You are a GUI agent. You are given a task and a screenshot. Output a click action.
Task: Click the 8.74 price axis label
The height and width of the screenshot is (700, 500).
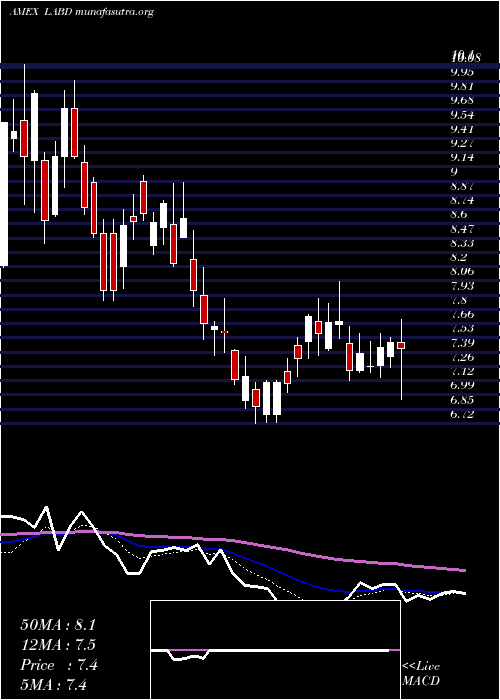pyautogui.click(x=462, y=200)
